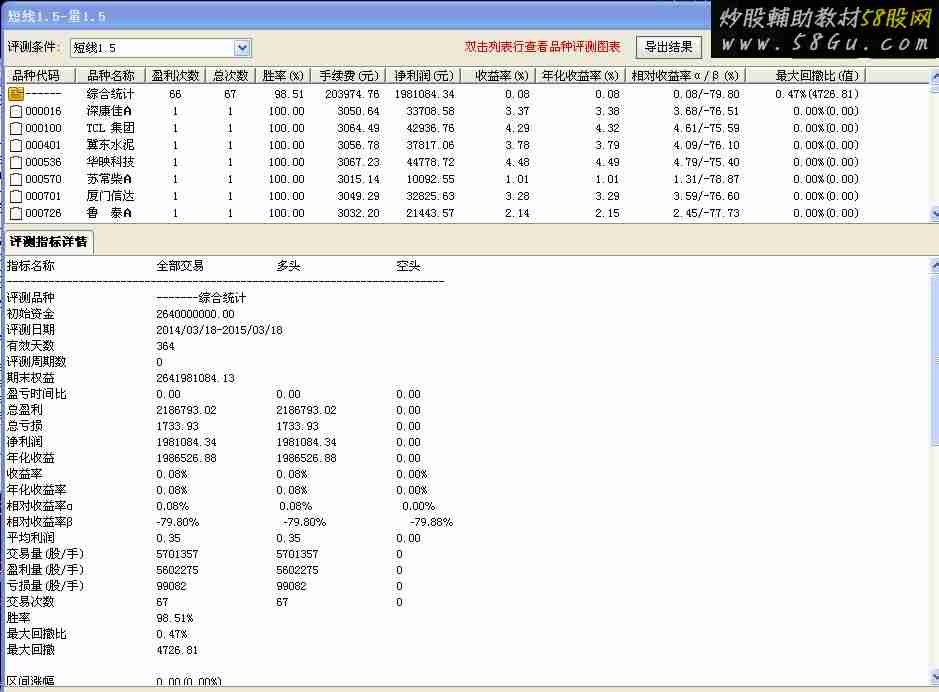Select the 鲁 泰A row name
The width and height of the screenshot is (939, 692).
click(x=109, y=213)
